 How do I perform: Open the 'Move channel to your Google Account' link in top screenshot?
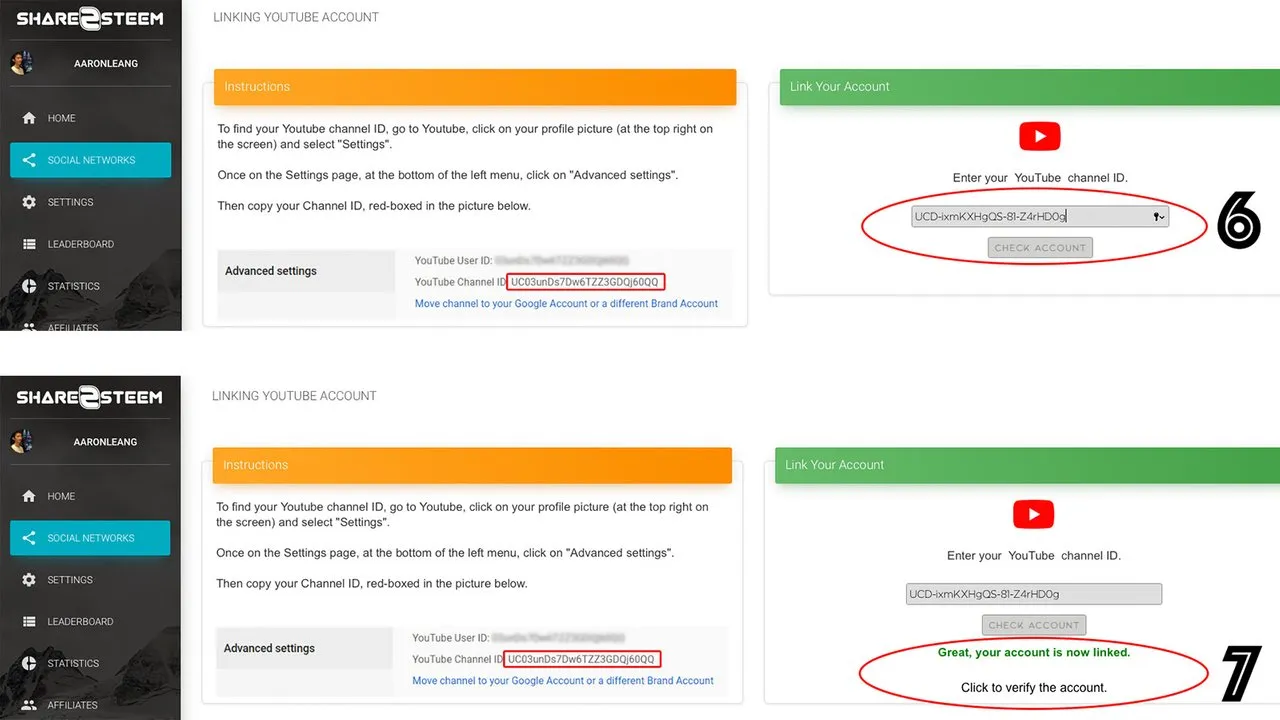pos(566,303)
